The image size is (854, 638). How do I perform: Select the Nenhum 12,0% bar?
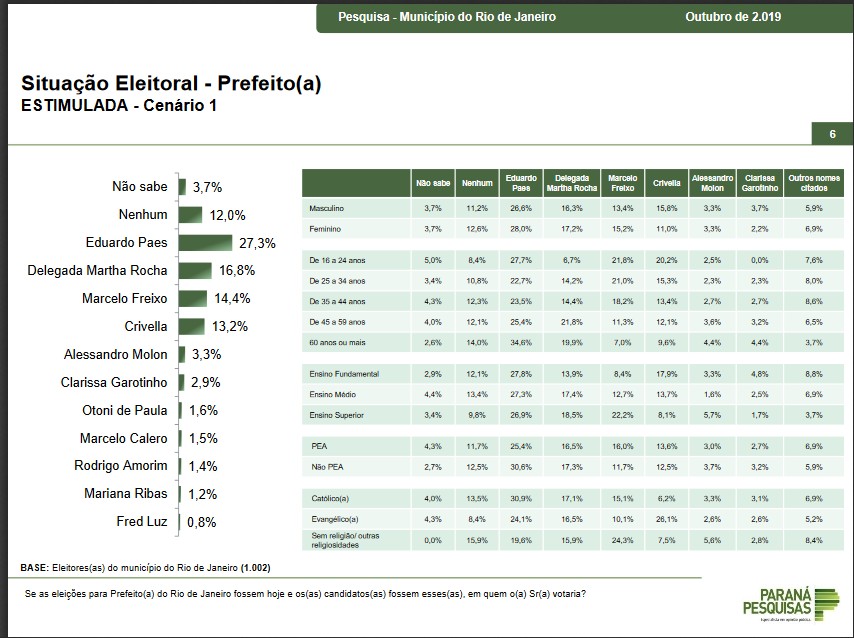pos(189,215)
